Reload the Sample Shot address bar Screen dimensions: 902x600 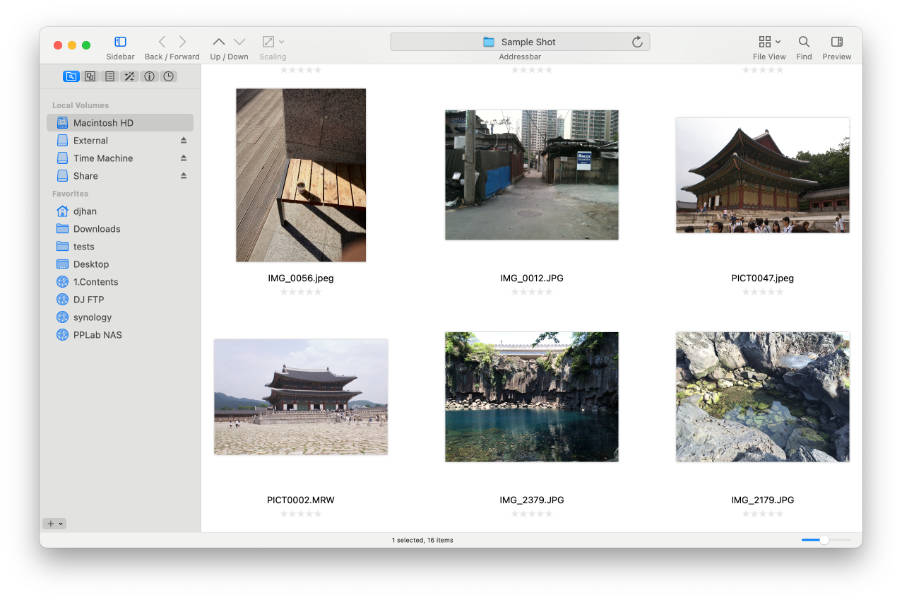point(637,42)
